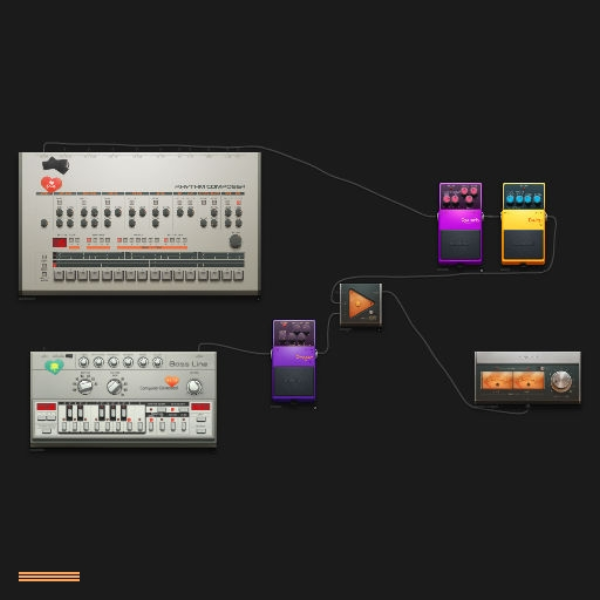Click the right orange VU meter

(528, 381)
